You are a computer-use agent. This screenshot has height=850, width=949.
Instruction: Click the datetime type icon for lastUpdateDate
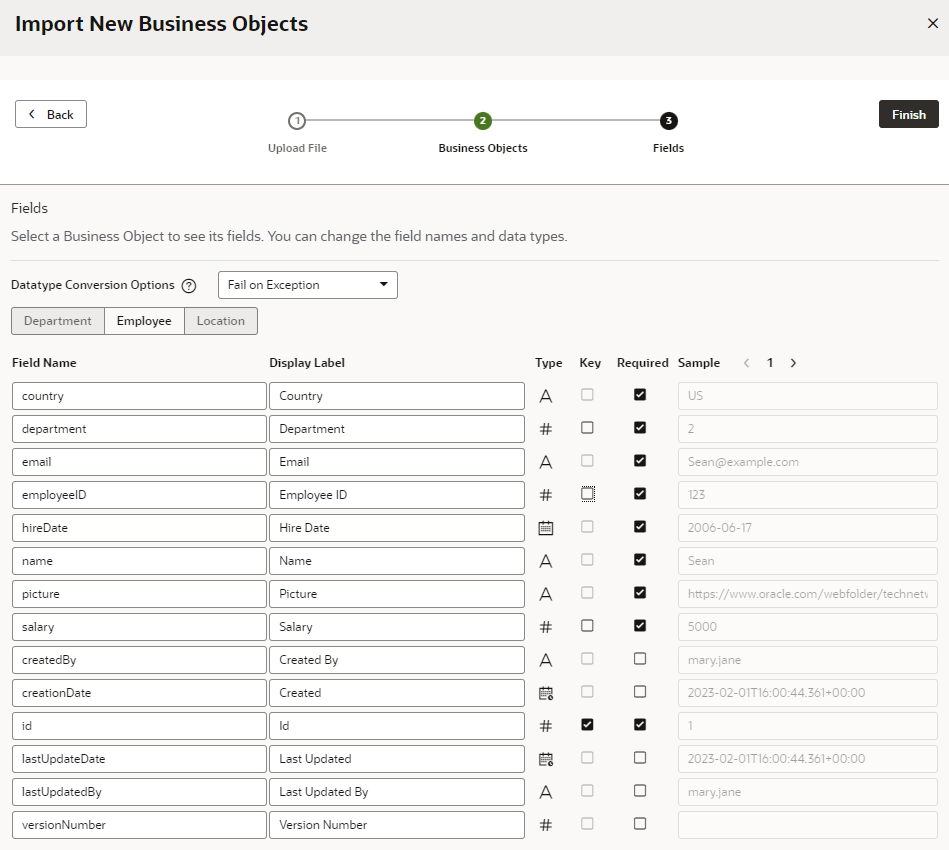545,758
